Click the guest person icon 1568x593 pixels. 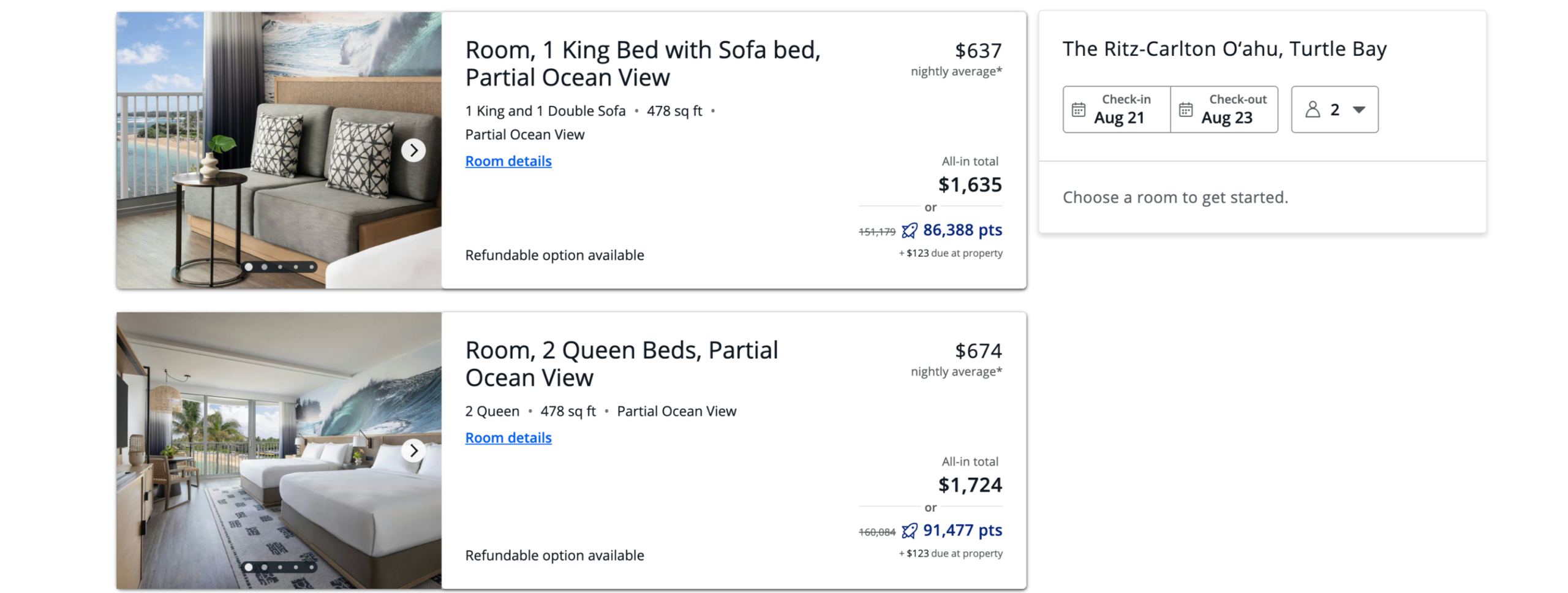pos(1312,109)
